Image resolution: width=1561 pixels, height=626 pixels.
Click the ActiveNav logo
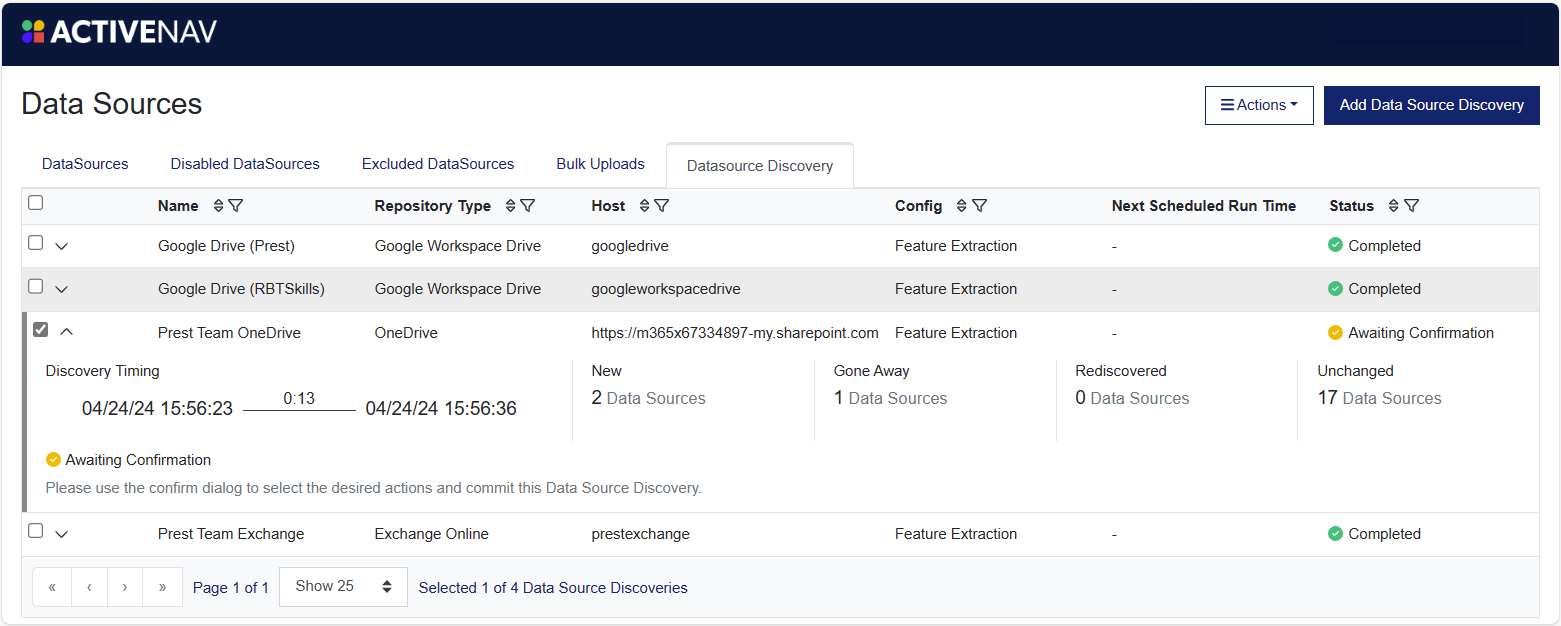[119, 32]
